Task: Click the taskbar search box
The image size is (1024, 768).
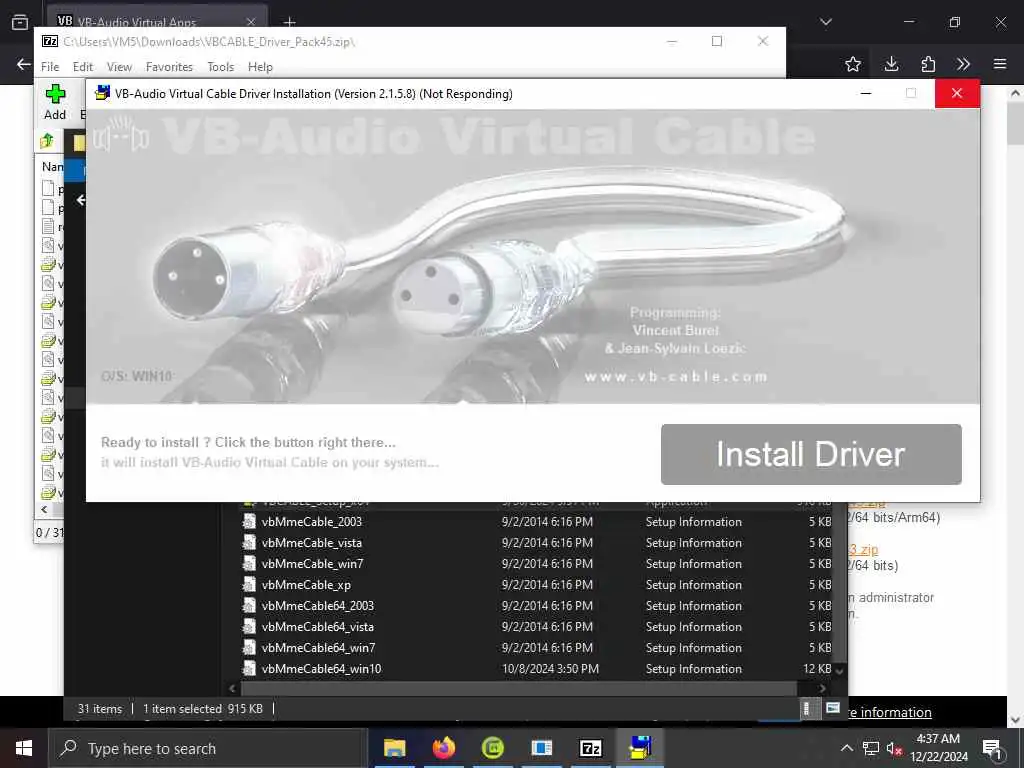Action: pos(208,748)
